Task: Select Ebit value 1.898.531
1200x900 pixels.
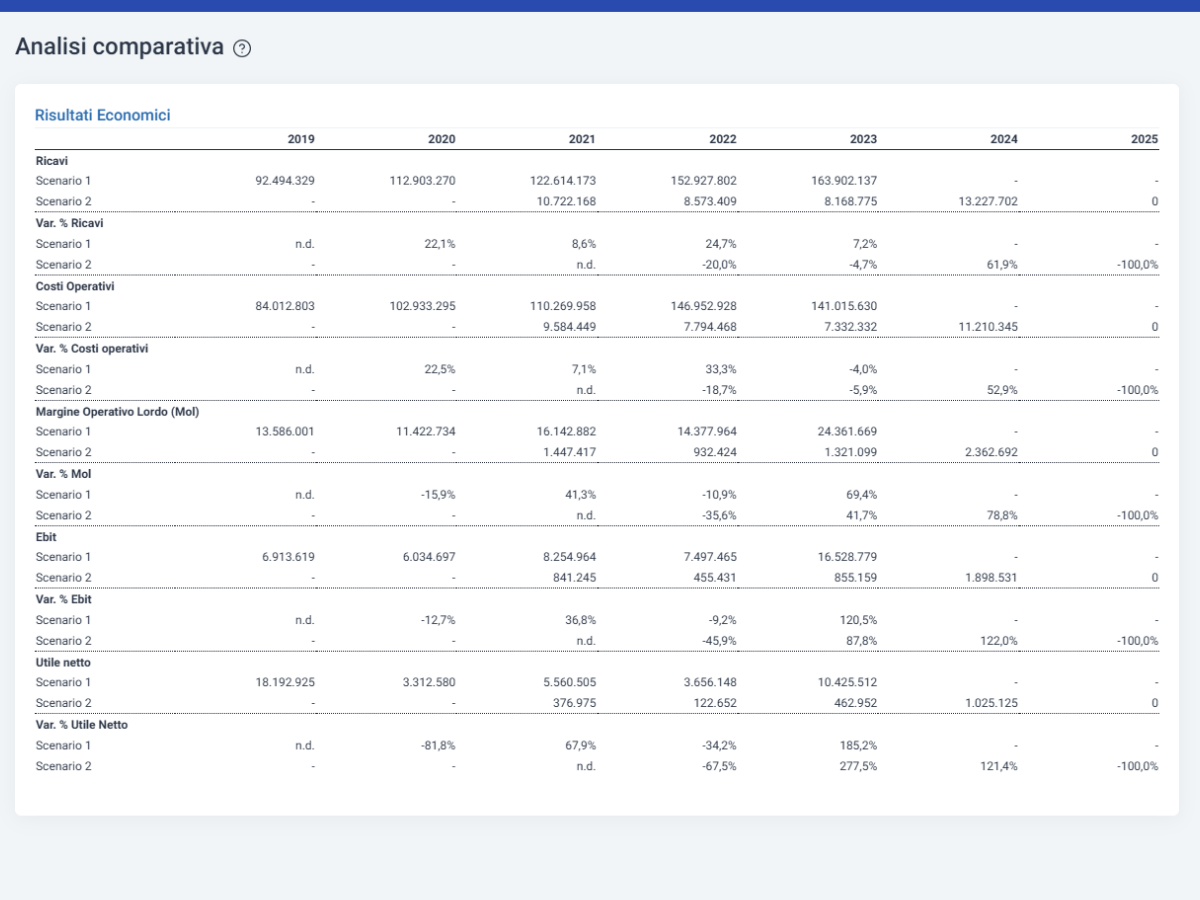Action: coord(992,578)
